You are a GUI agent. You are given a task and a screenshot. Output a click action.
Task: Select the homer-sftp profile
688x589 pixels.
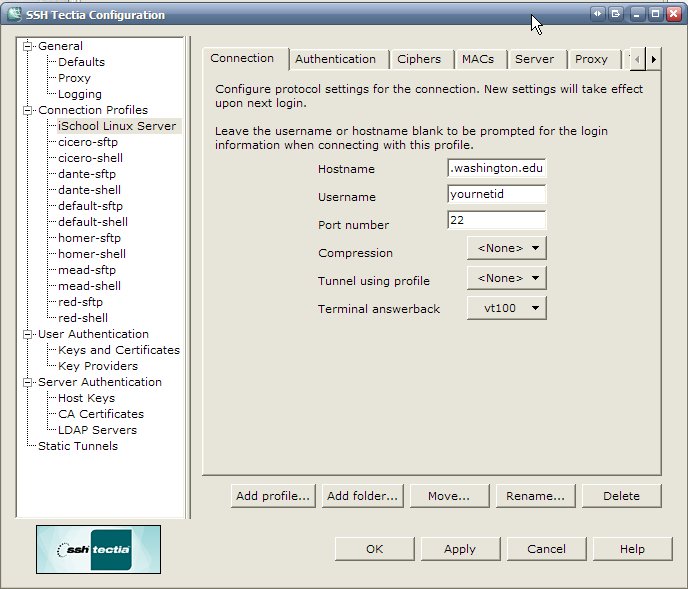(90, 238)
